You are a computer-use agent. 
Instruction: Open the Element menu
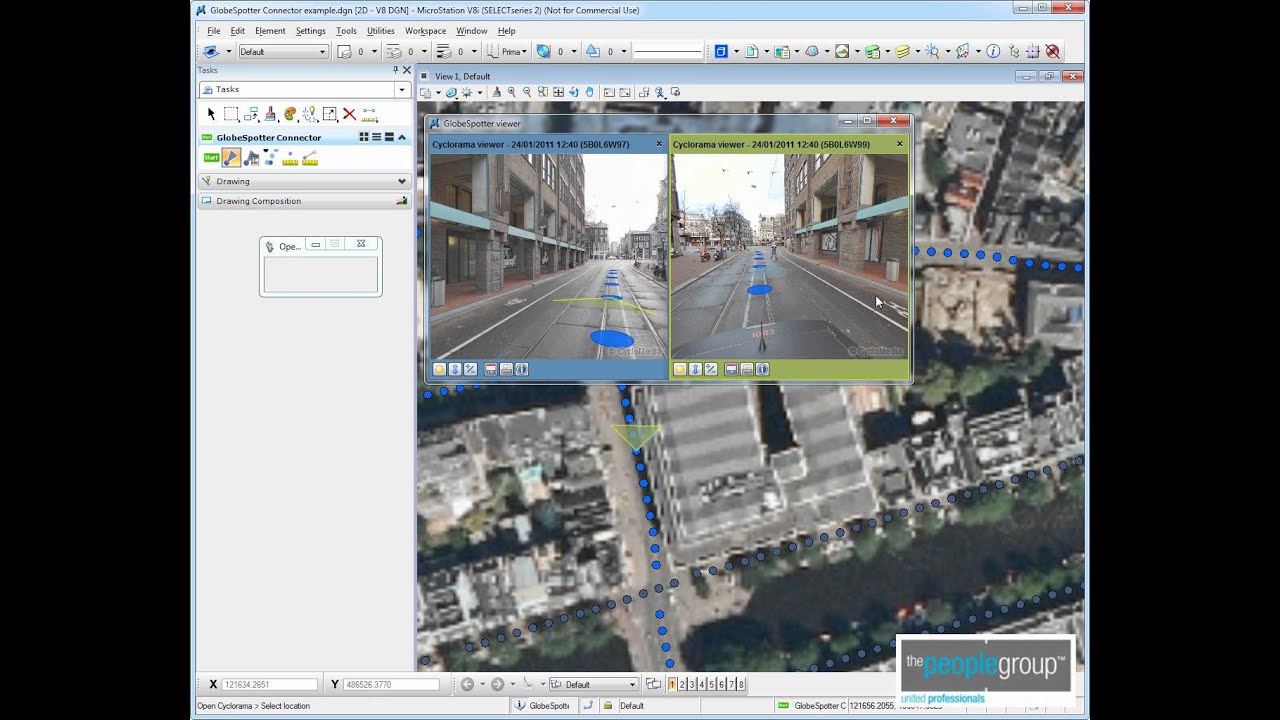pyautogui.click(x=270, y=31)
